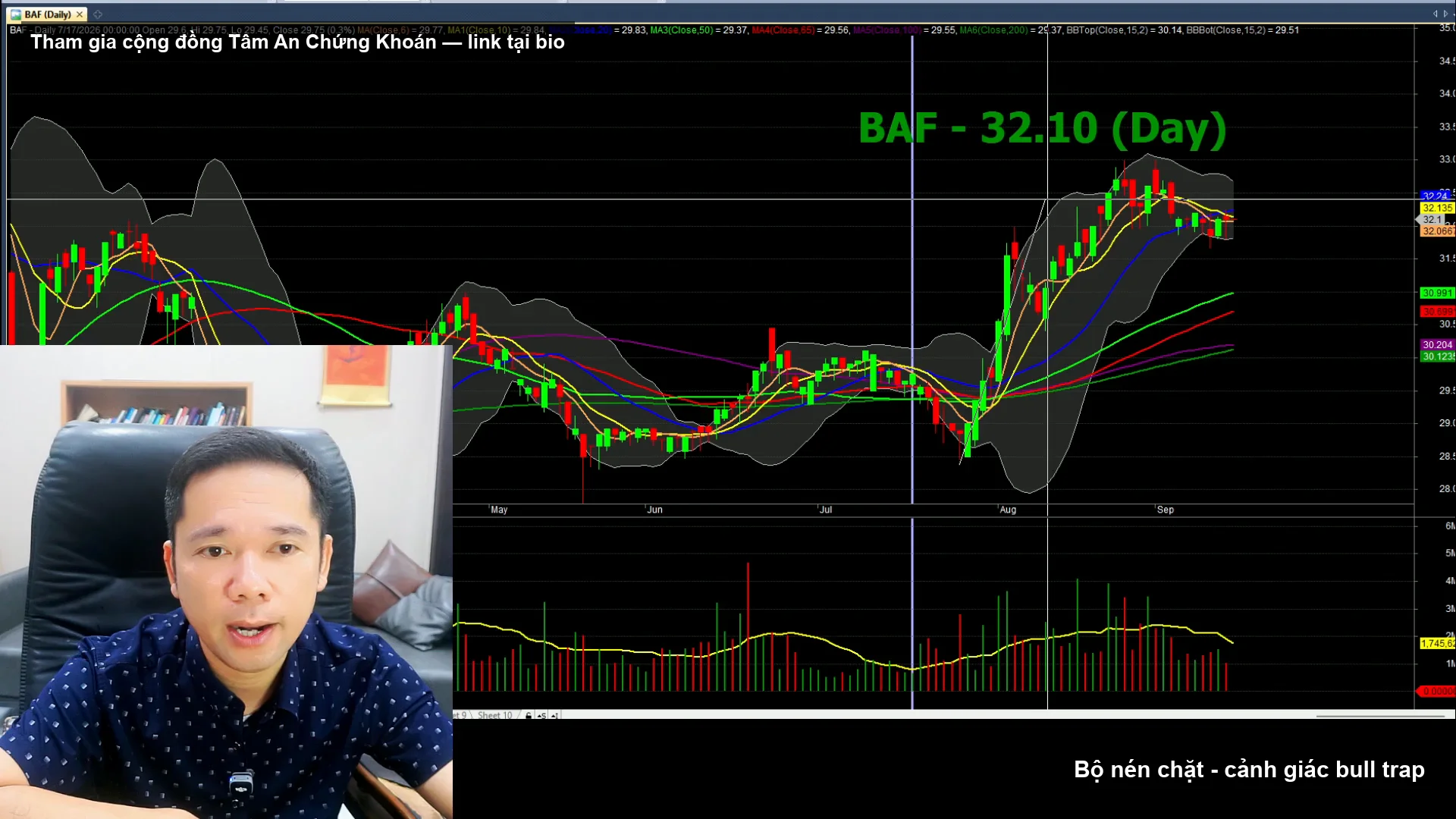Close the BAF (Daily) tab

(80, 14)
